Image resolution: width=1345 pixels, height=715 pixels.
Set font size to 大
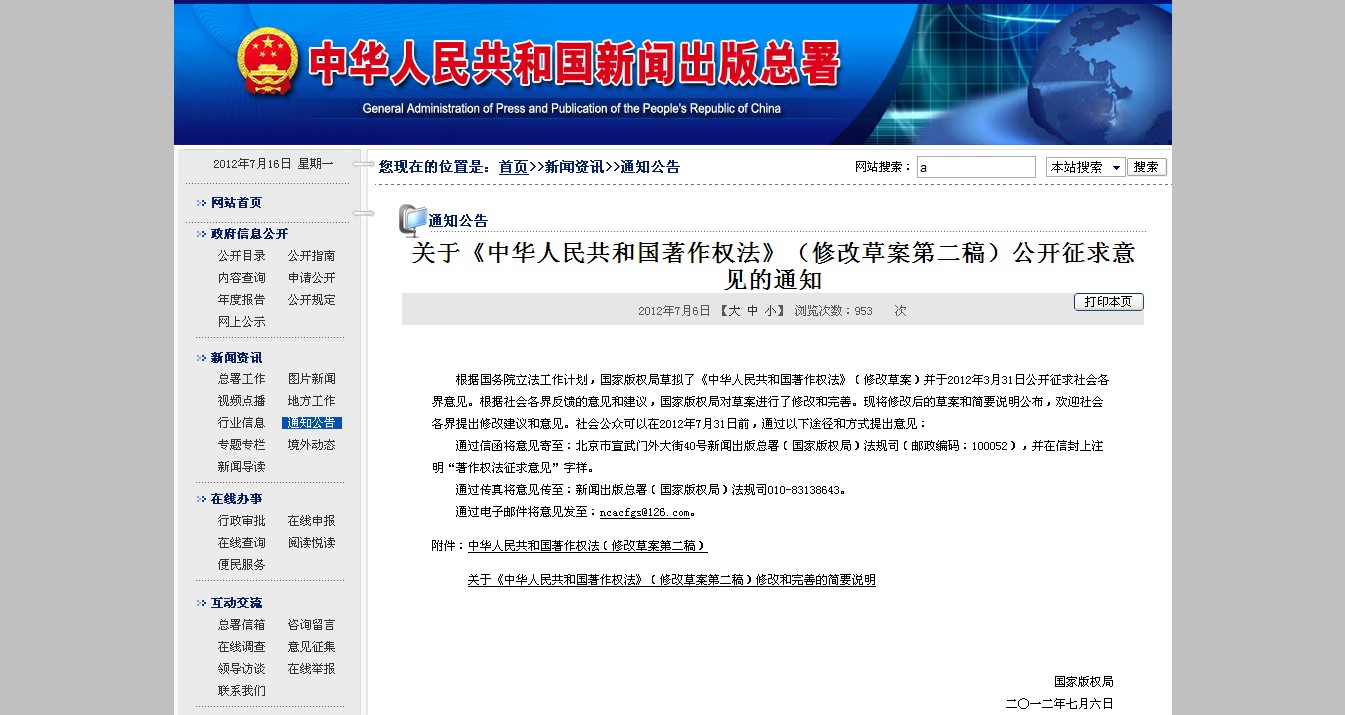(x=734, y=311)
